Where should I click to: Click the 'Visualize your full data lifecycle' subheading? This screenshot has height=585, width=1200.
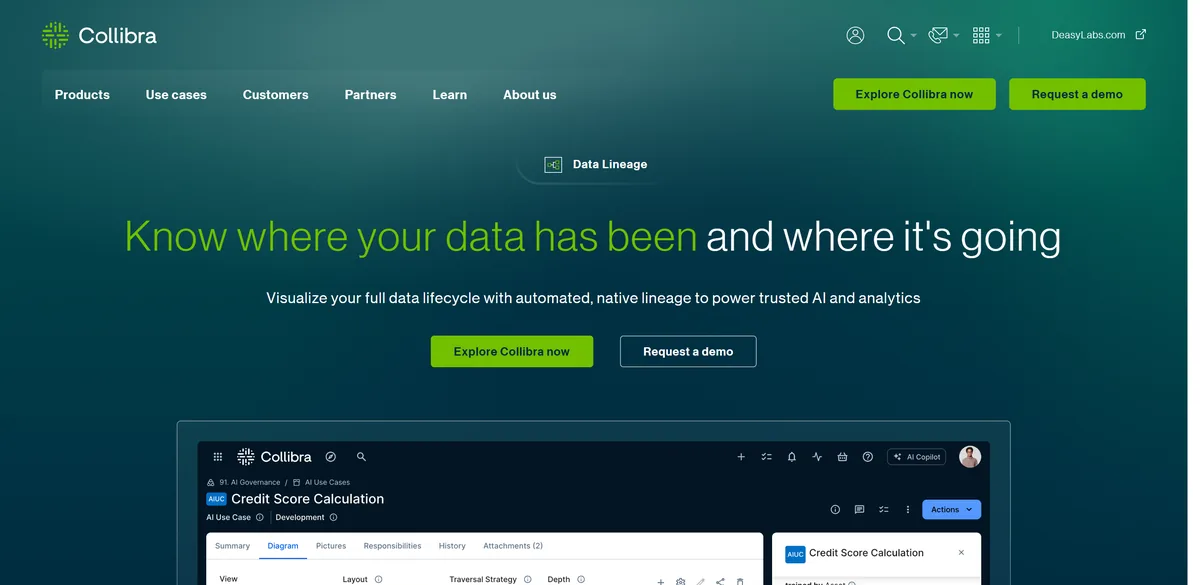point(593,298)
